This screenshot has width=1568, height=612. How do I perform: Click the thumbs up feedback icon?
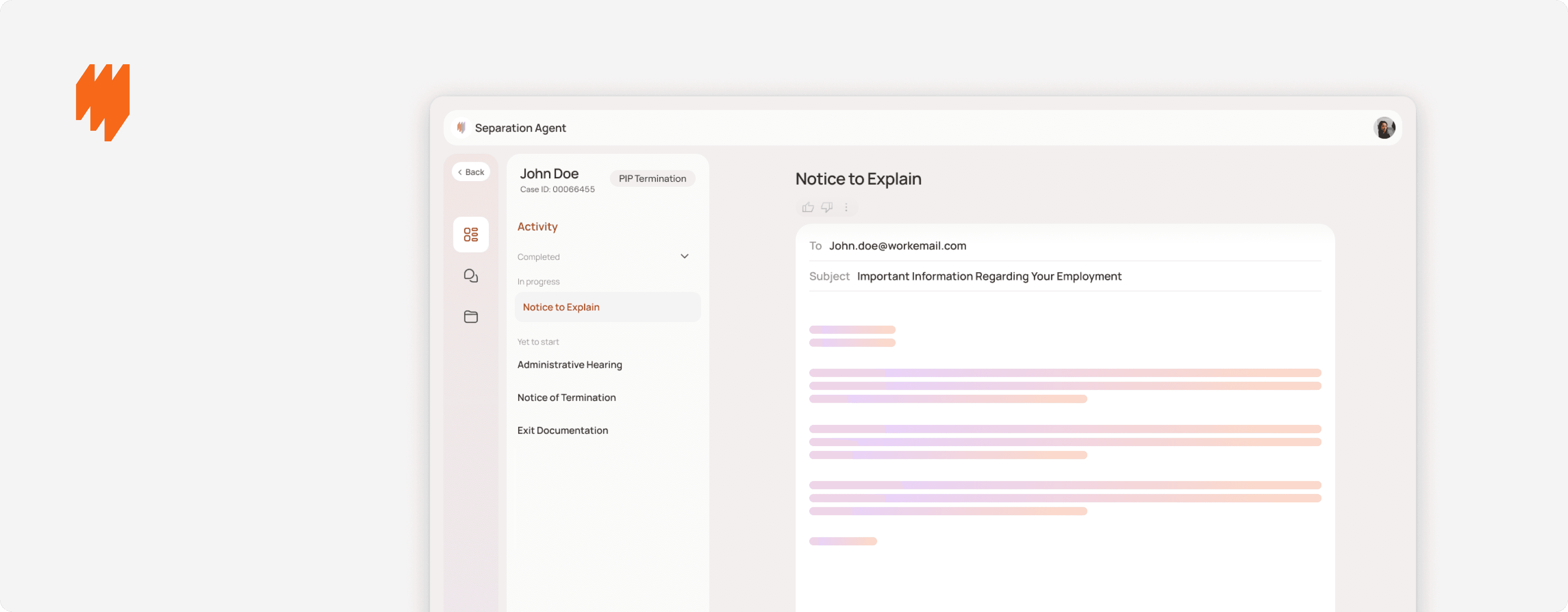(x=808, y=208)
